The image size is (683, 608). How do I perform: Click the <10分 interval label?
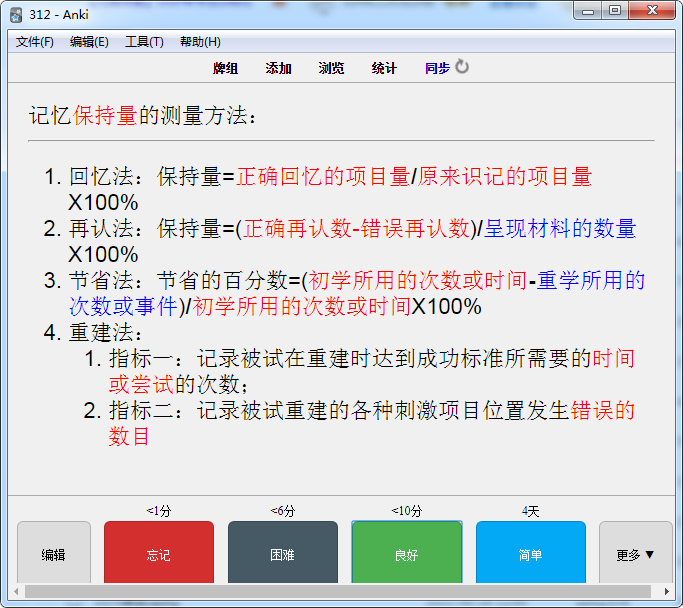tap(407, 511)
